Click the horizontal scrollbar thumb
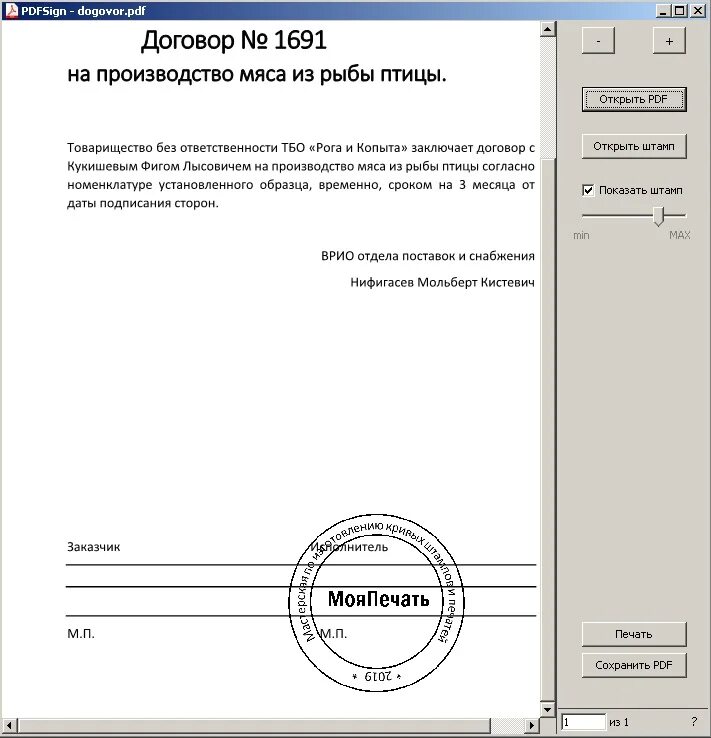 (254, 725)
